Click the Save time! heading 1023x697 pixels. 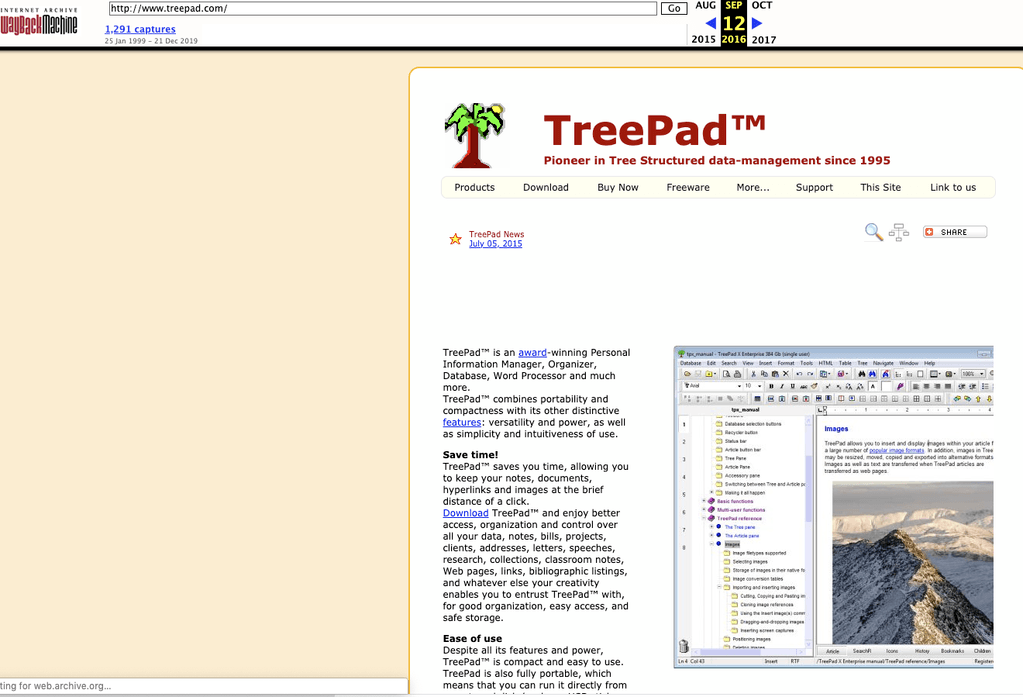click(x=470, y=455)
